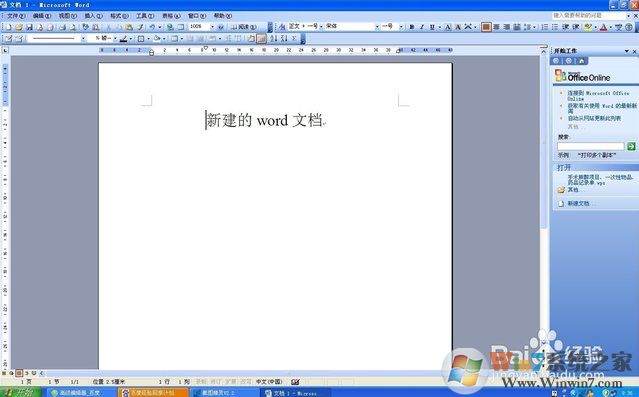Click the Open folder icon
This screenshot has width=639, height=397.
19,27
